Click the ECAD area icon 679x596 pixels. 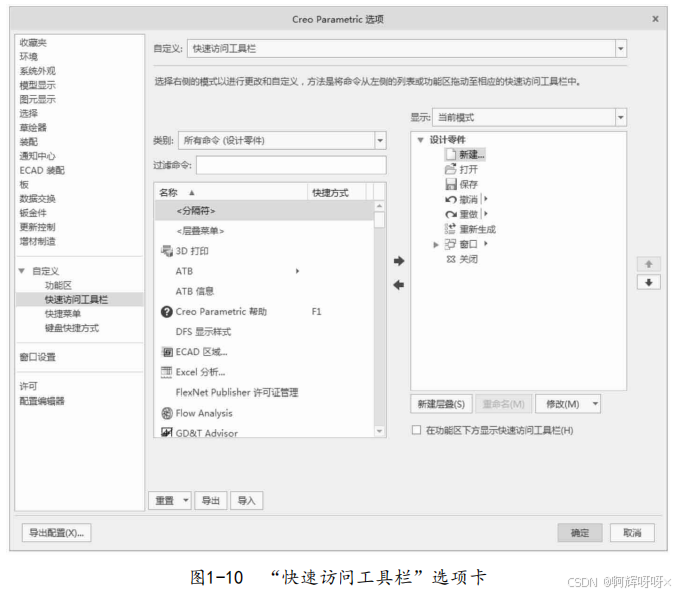click(x=167, y=352)
